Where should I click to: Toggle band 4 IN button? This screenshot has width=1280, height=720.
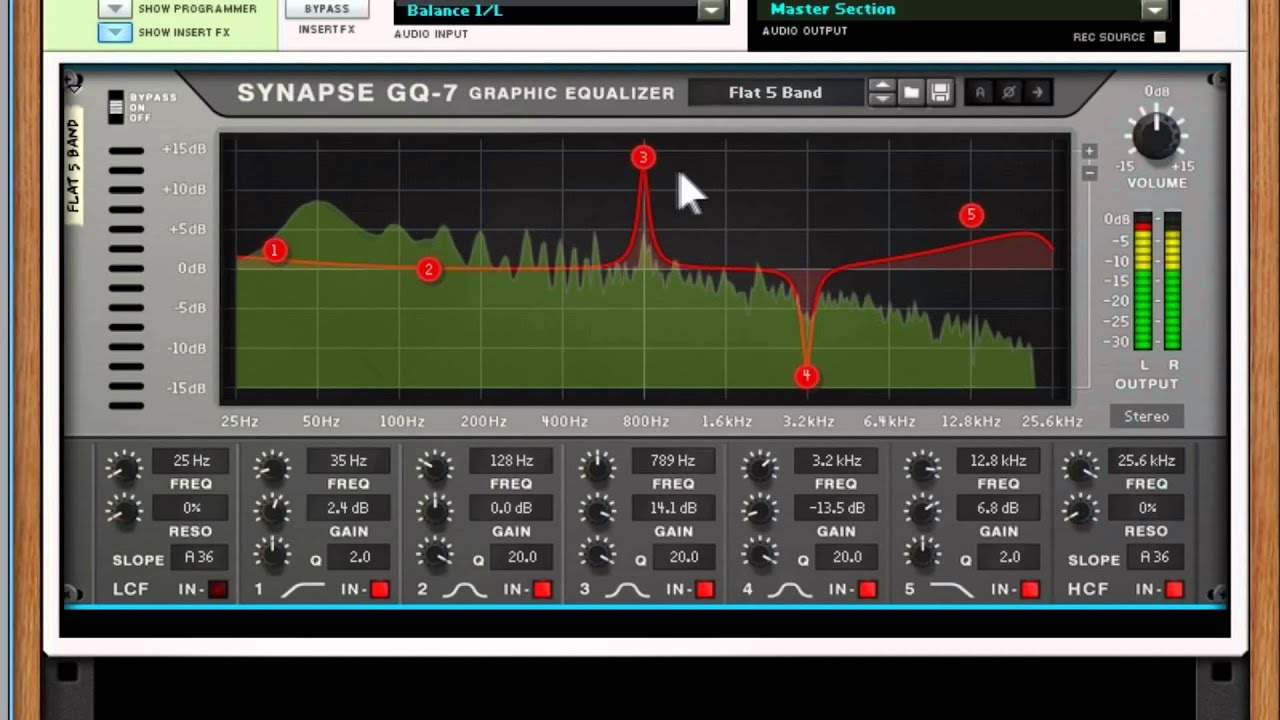click(868, 590)
